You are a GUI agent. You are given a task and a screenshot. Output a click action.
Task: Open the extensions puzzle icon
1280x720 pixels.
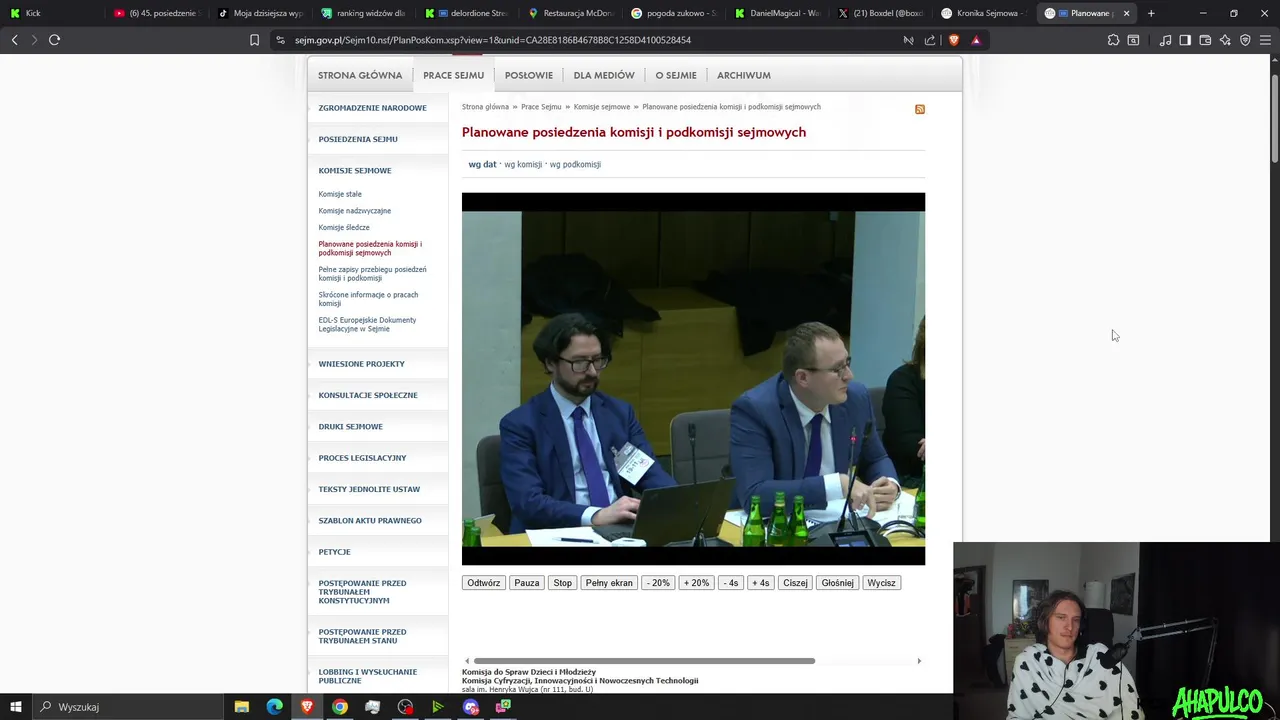1113,40
